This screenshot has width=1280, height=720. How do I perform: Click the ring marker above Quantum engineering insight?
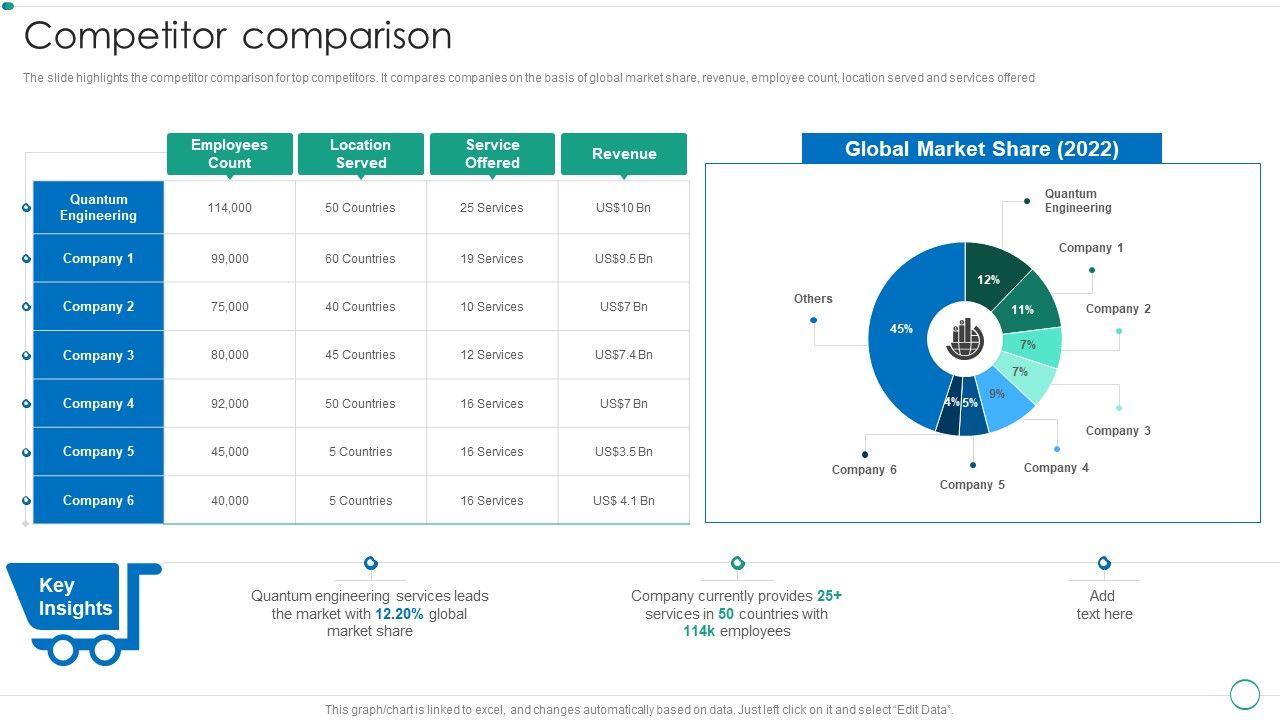click(371, 563)
